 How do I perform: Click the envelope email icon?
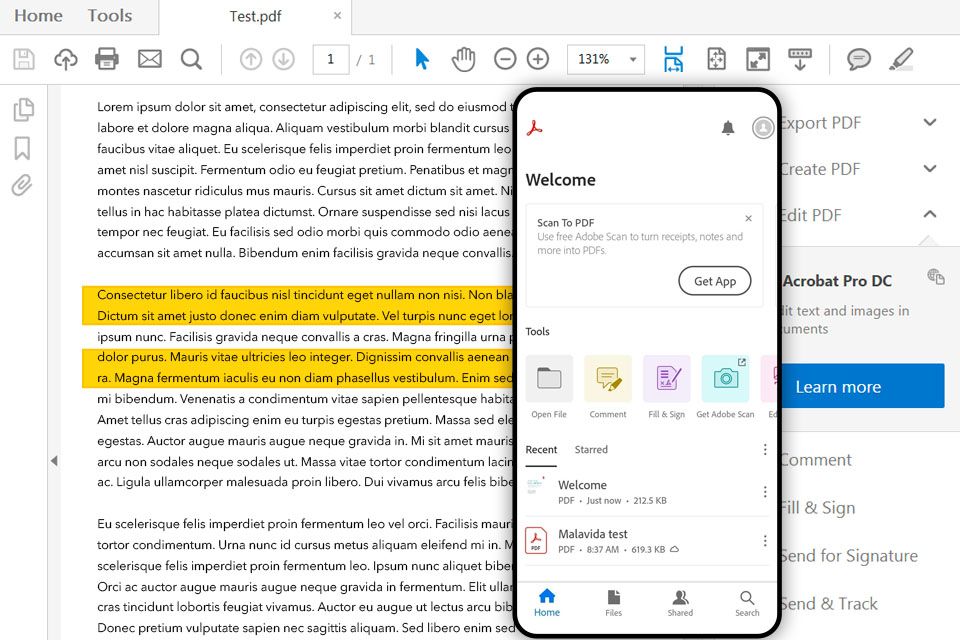[149, 59]
